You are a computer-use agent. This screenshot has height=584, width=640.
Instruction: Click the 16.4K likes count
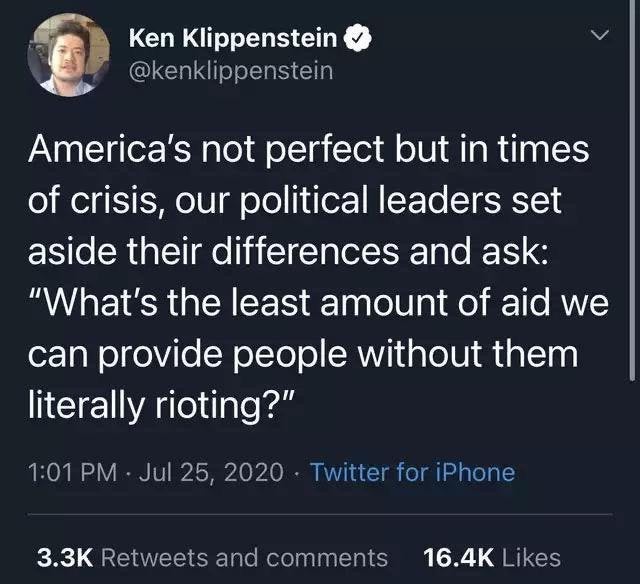pyautogui.click(x=458, y=557)
